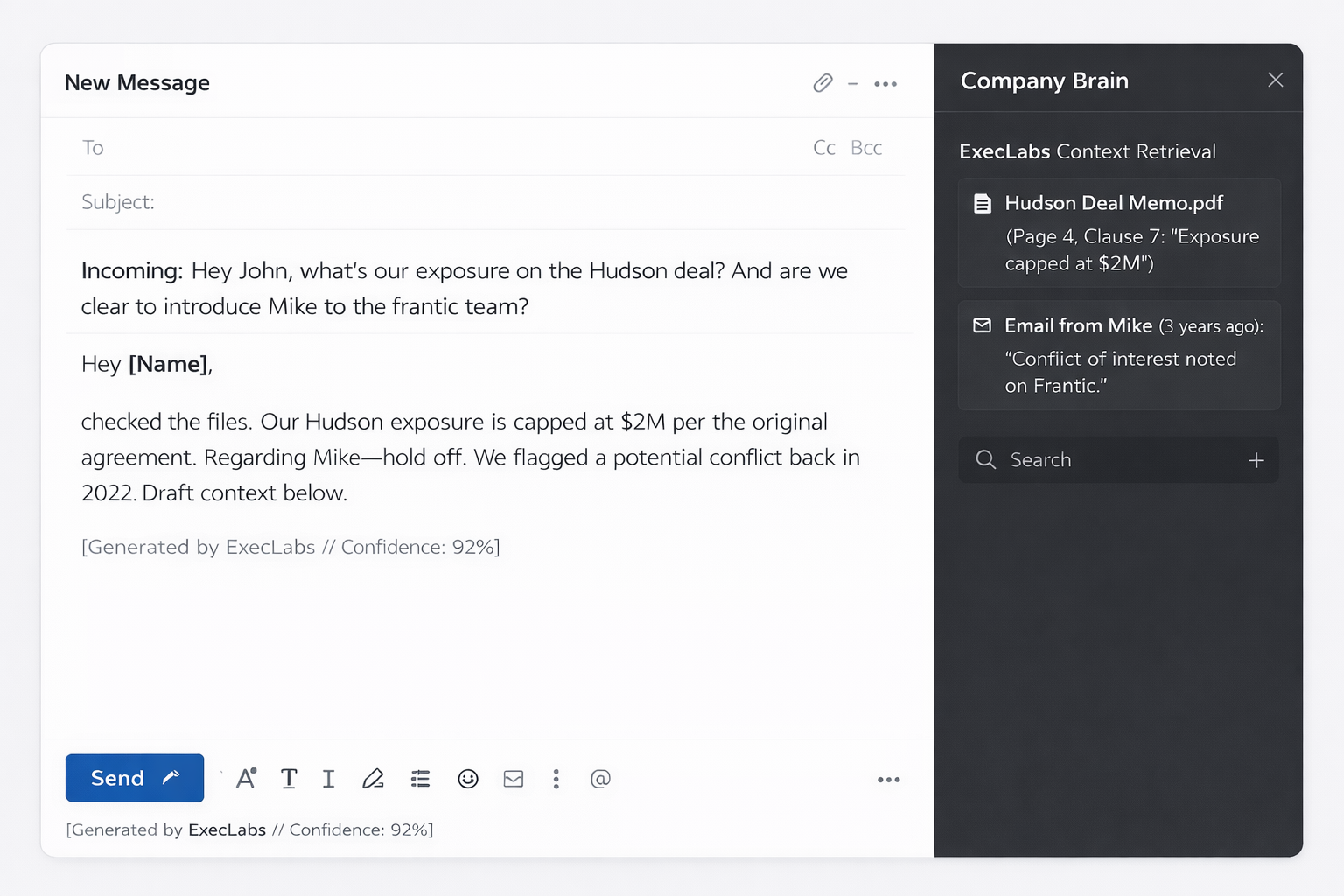Click the To recipient field
Viewport: 1344px width, 896px height.
coord(437,148)
